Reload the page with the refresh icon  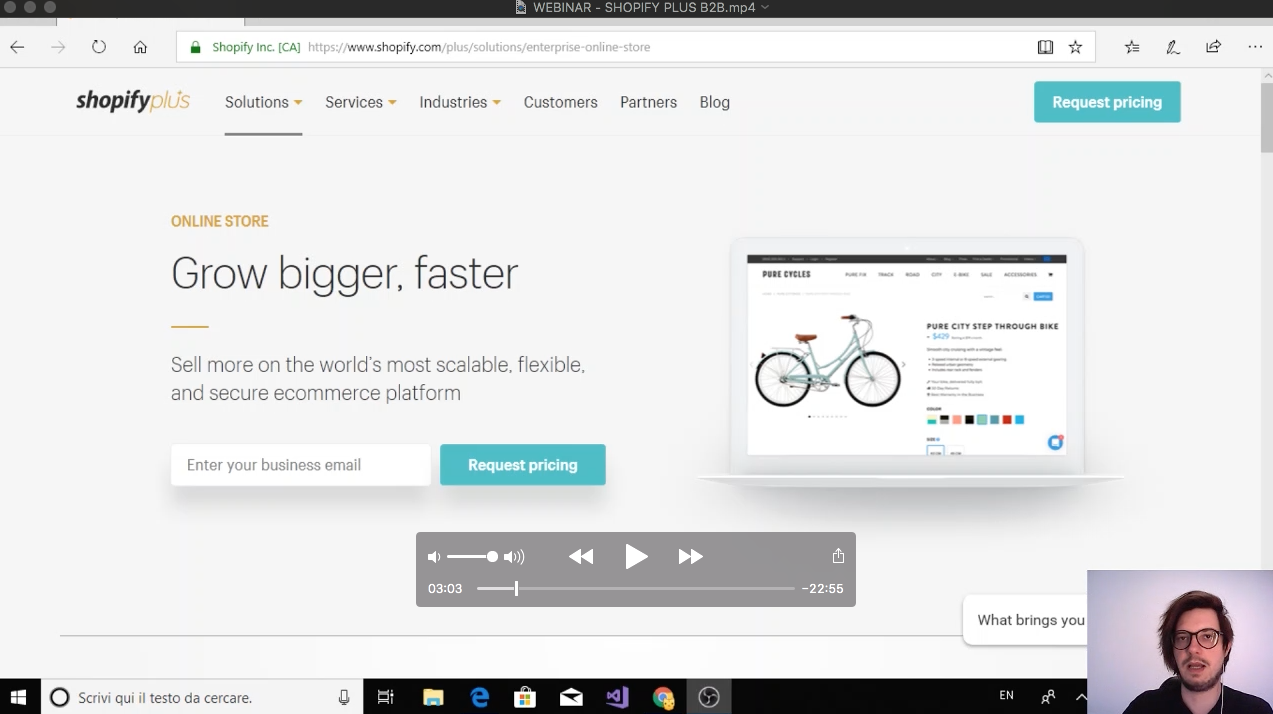99,47
